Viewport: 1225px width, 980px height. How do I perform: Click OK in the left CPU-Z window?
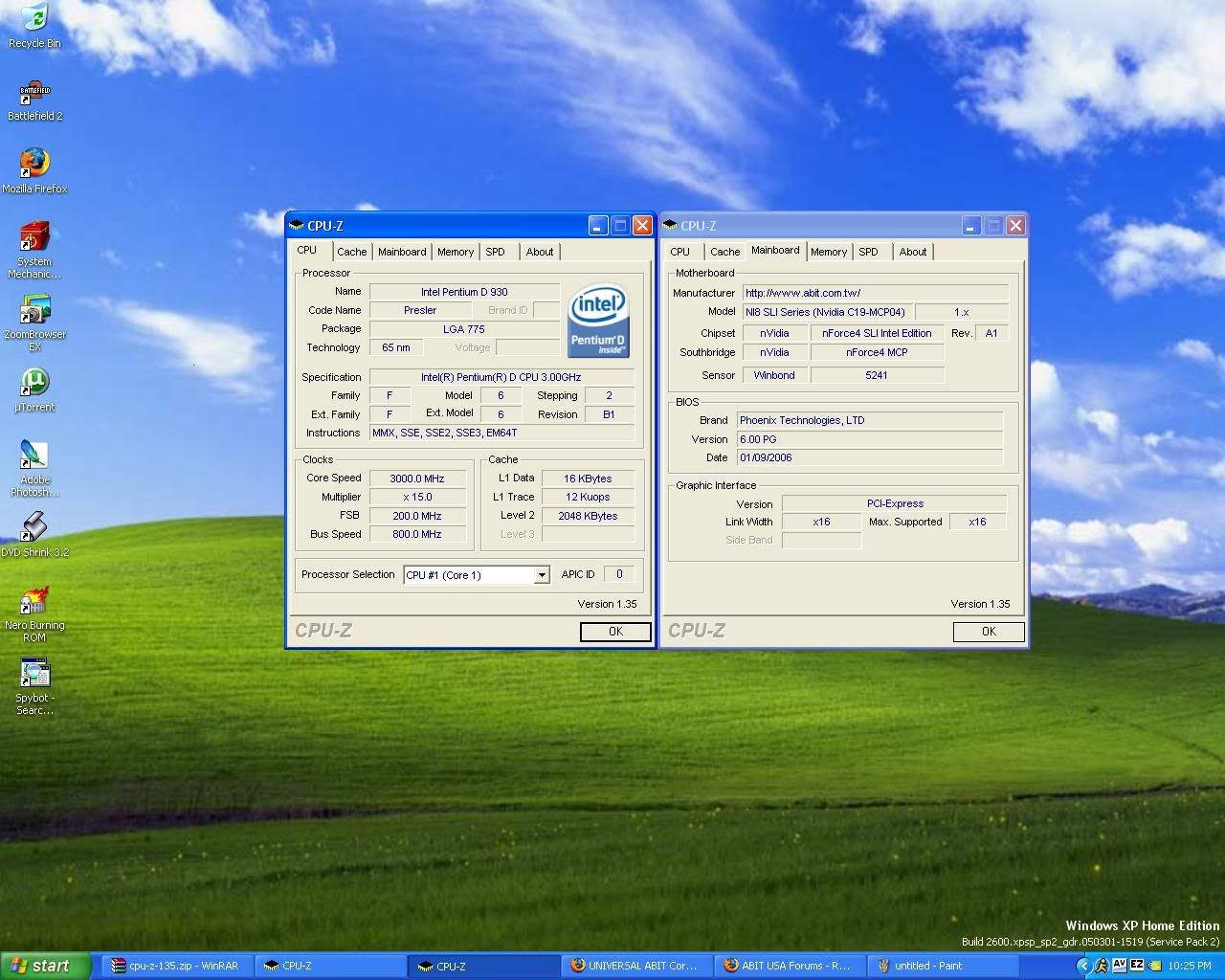[x=615, y=632]
